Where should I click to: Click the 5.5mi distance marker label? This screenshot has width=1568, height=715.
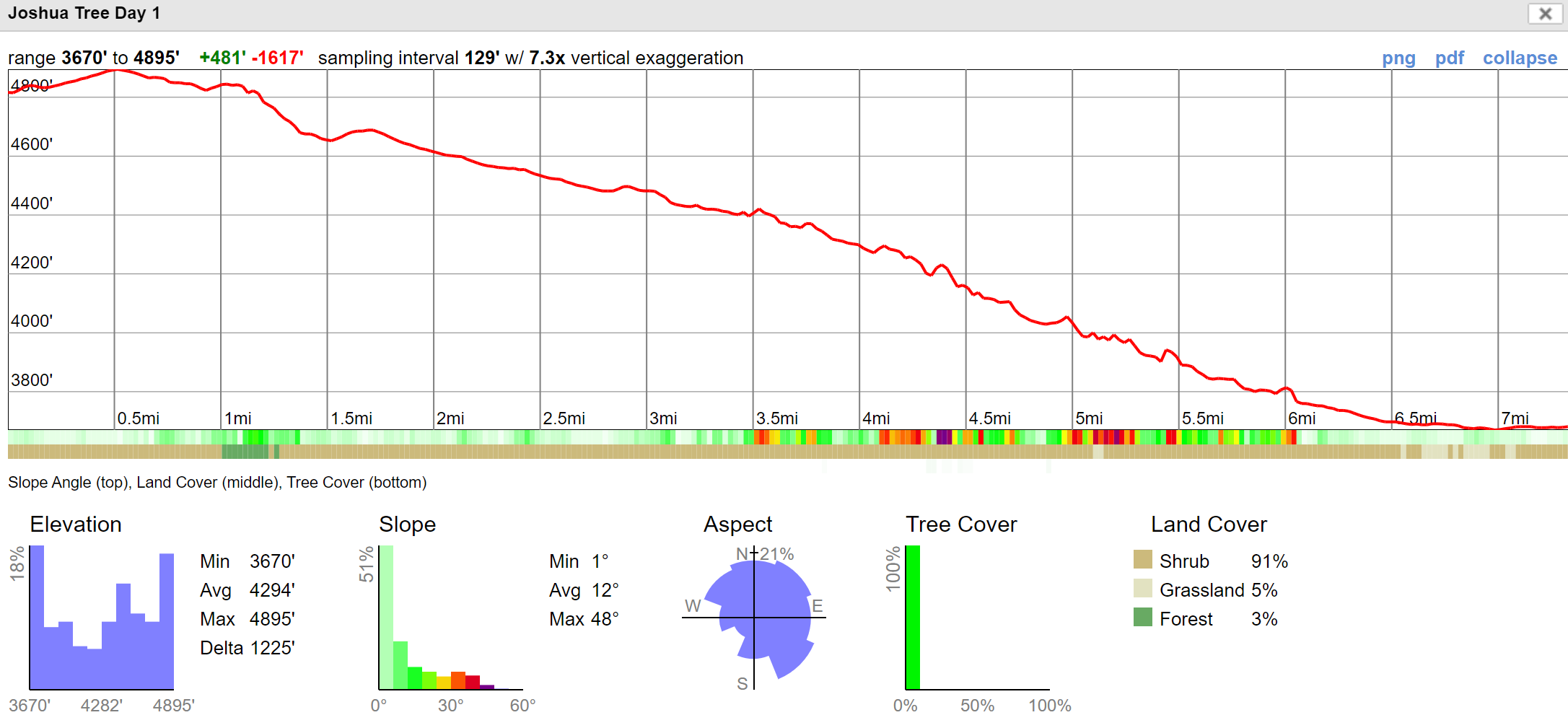coord(1203,418)
